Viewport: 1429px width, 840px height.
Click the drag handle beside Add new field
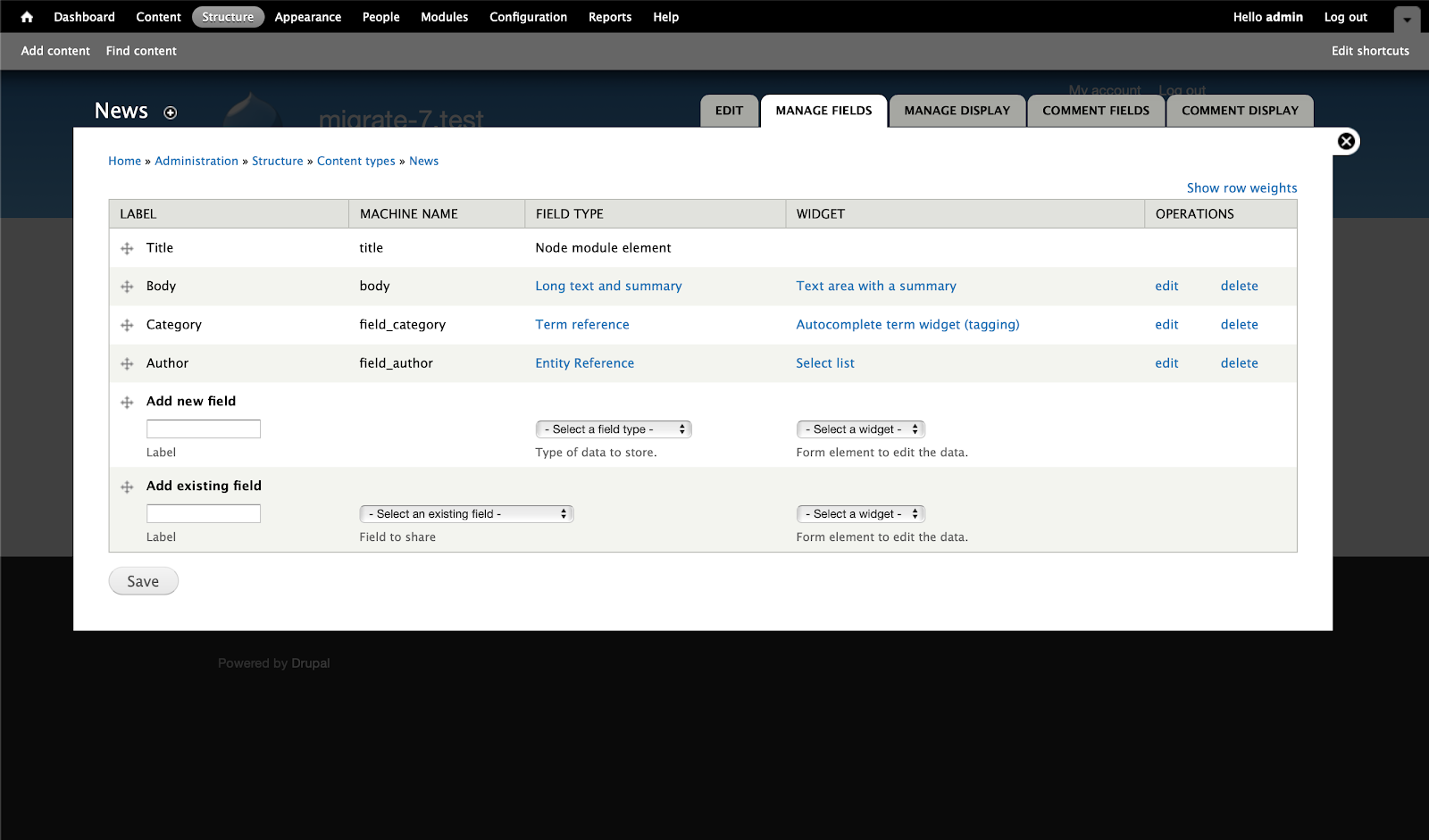tap(127, 402)
